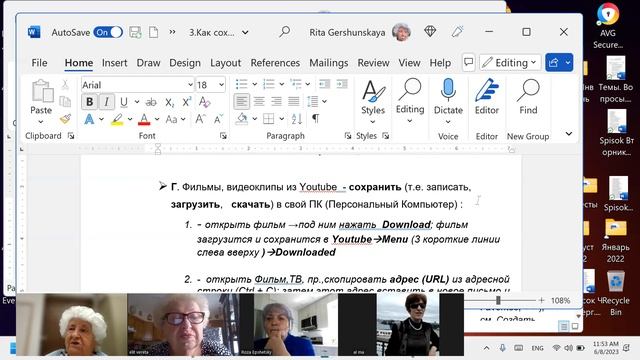The height and width of the screenshot is (360, 640).
Task: Open the ribbon Editing group button
Action: (410, 102)
